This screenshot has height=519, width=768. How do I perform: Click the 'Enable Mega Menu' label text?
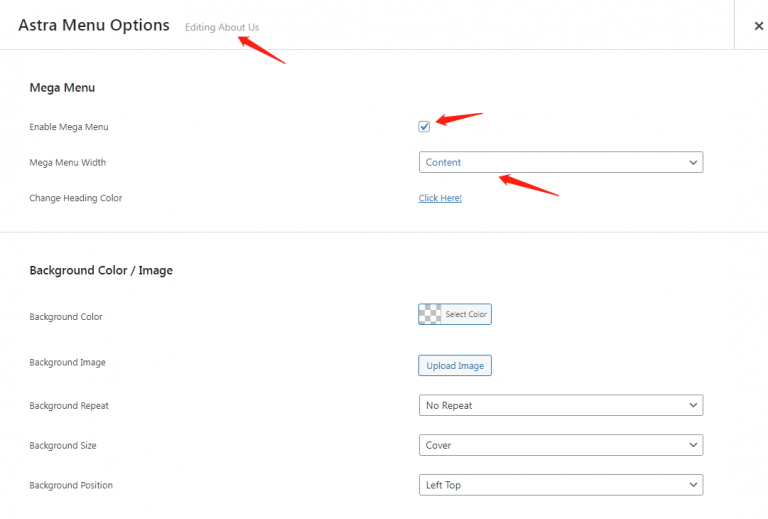pyautogui.click(x=69, y=127)
